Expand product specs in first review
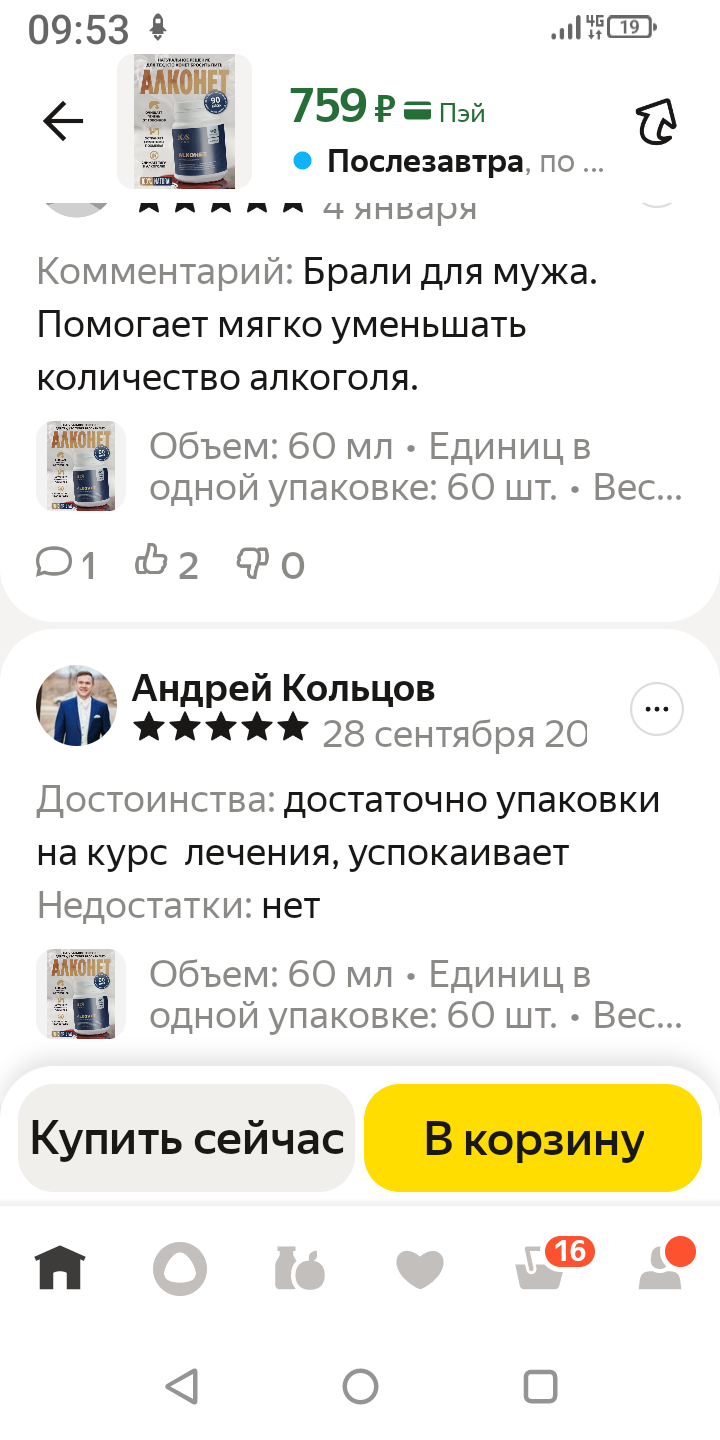 [415, 467]
